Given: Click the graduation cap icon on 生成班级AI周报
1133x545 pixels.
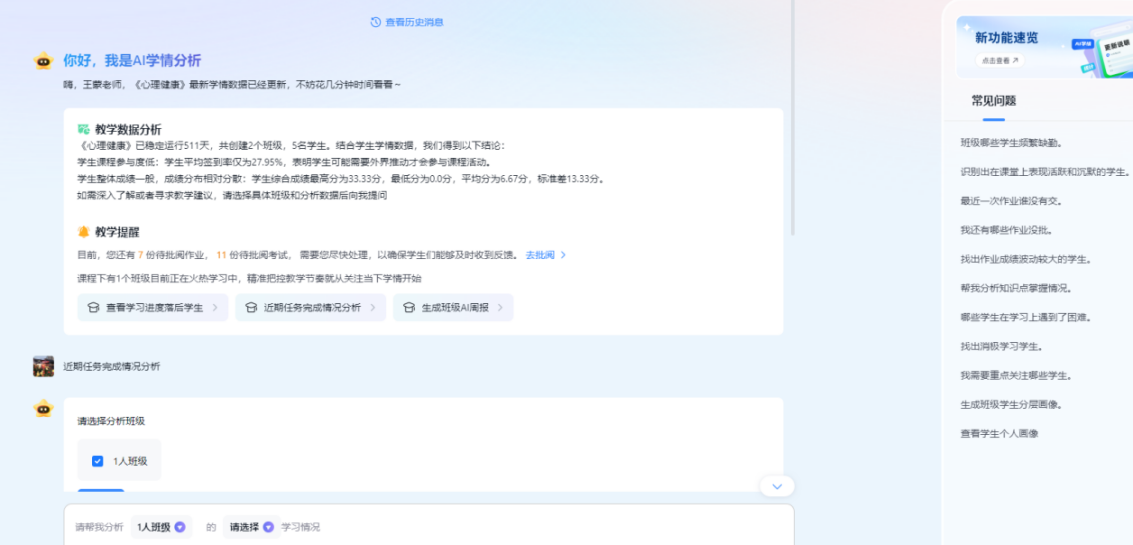Looking at the screenshot, I should click(408, 308).
